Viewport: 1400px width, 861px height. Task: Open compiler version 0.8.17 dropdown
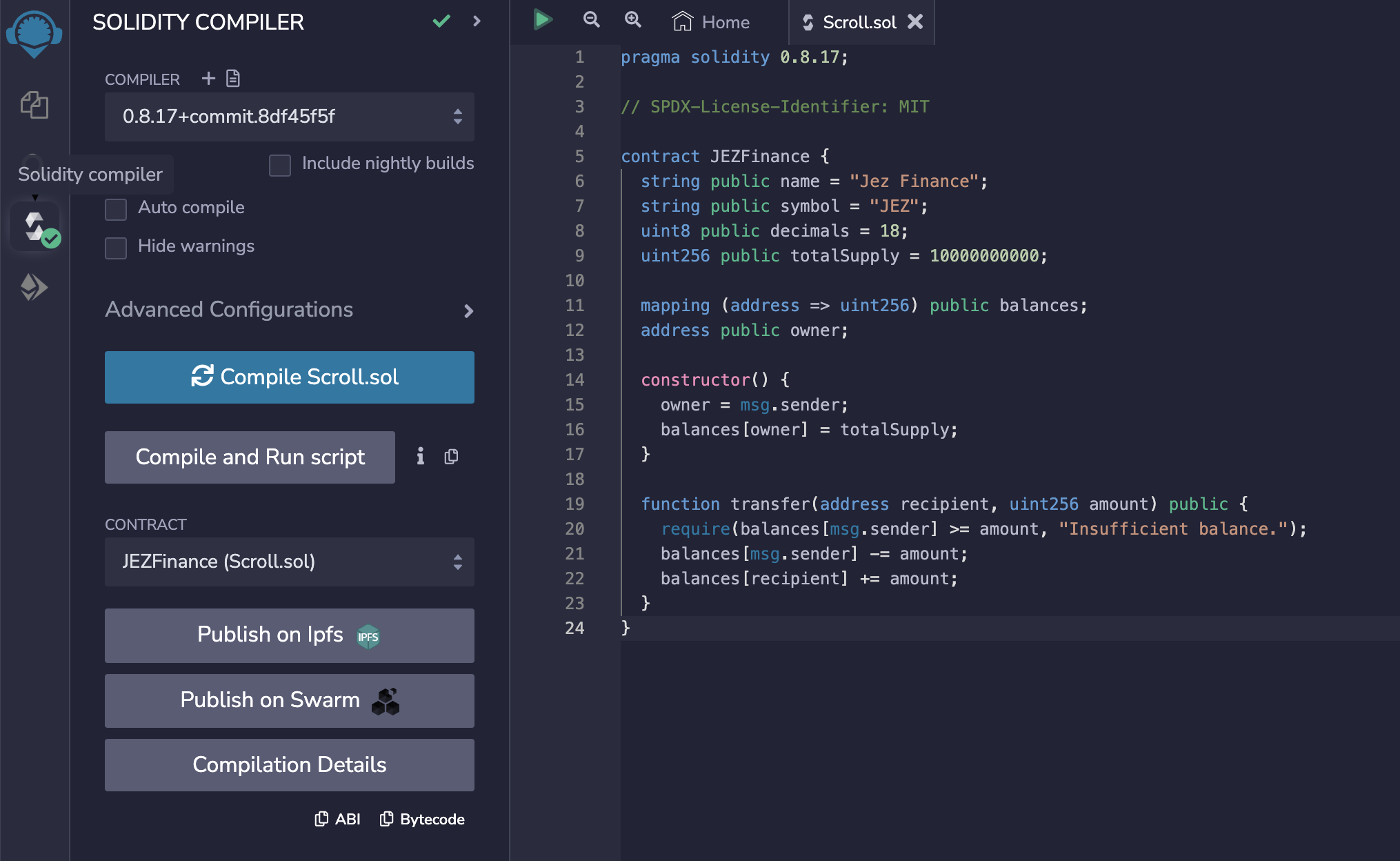[x=290, y=117]
